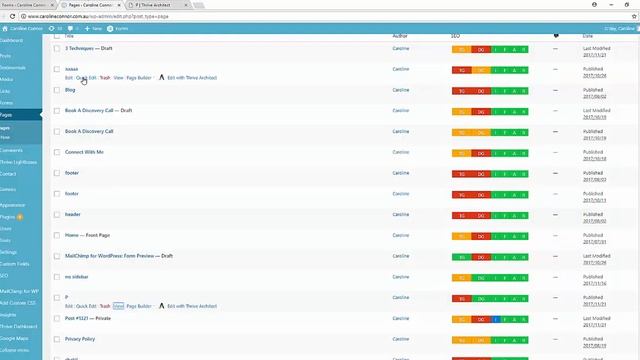Click the Caroline author link in Blog row

401,90
